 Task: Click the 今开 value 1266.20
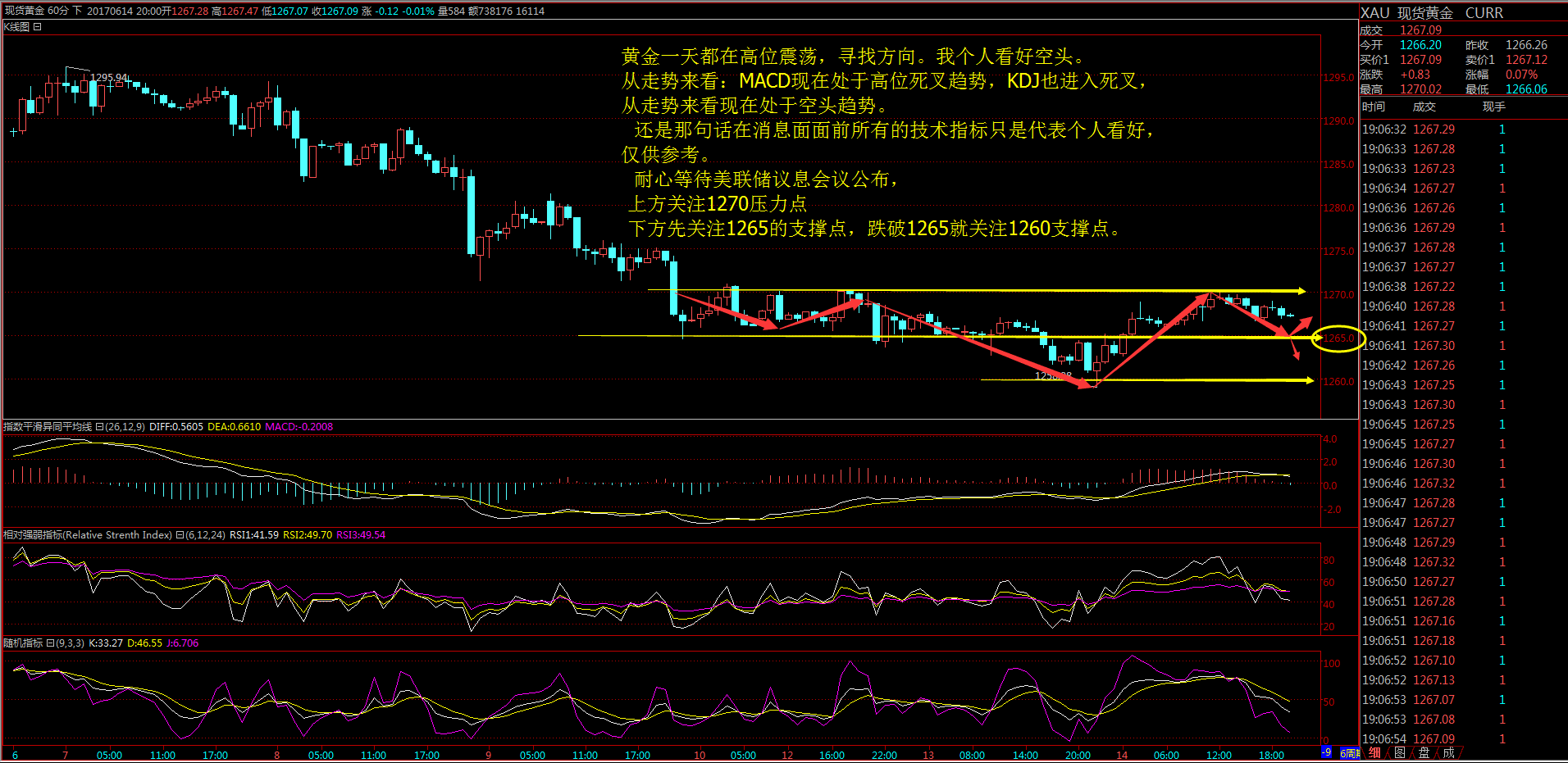[1420, 45]
